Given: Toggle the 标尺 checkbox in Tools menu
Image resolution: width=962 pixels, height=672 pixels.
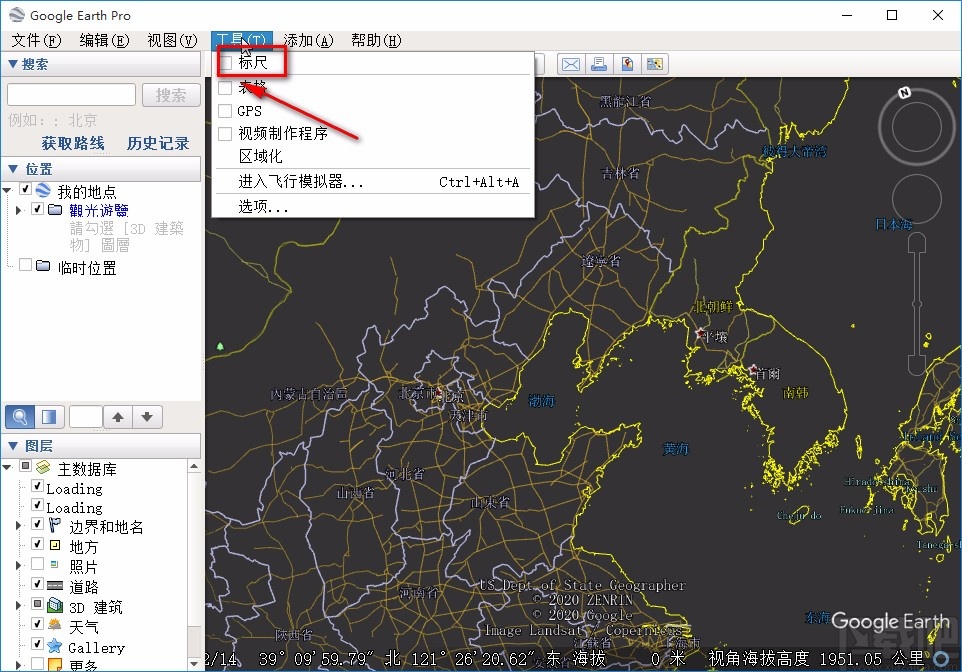Looking at the screenshot, I should click(x=226, y=63).
